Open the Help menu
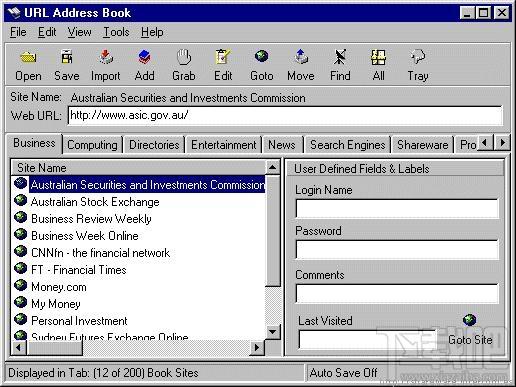The height and width of the screenshot is (387, 516). click(x=152, y=32)
